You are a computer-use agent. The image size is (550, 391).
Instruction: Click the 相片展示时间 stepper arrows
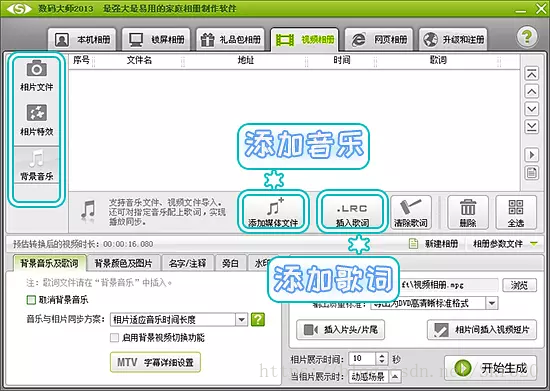pyautogui.click(x=382, y=358)
